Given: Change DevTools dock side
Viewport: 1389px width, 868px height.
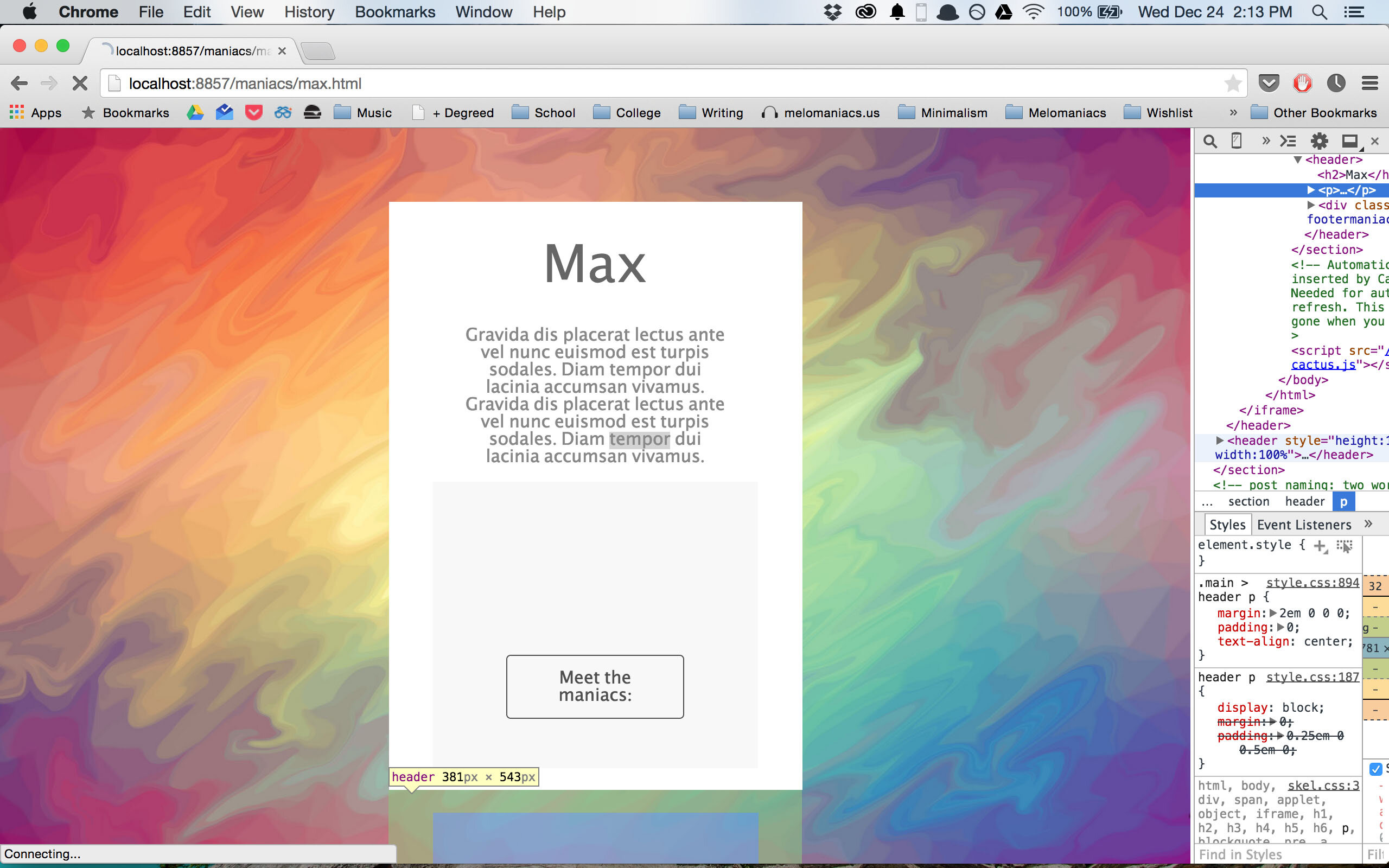Looking at the screenshot, I should coord(1350,141).
